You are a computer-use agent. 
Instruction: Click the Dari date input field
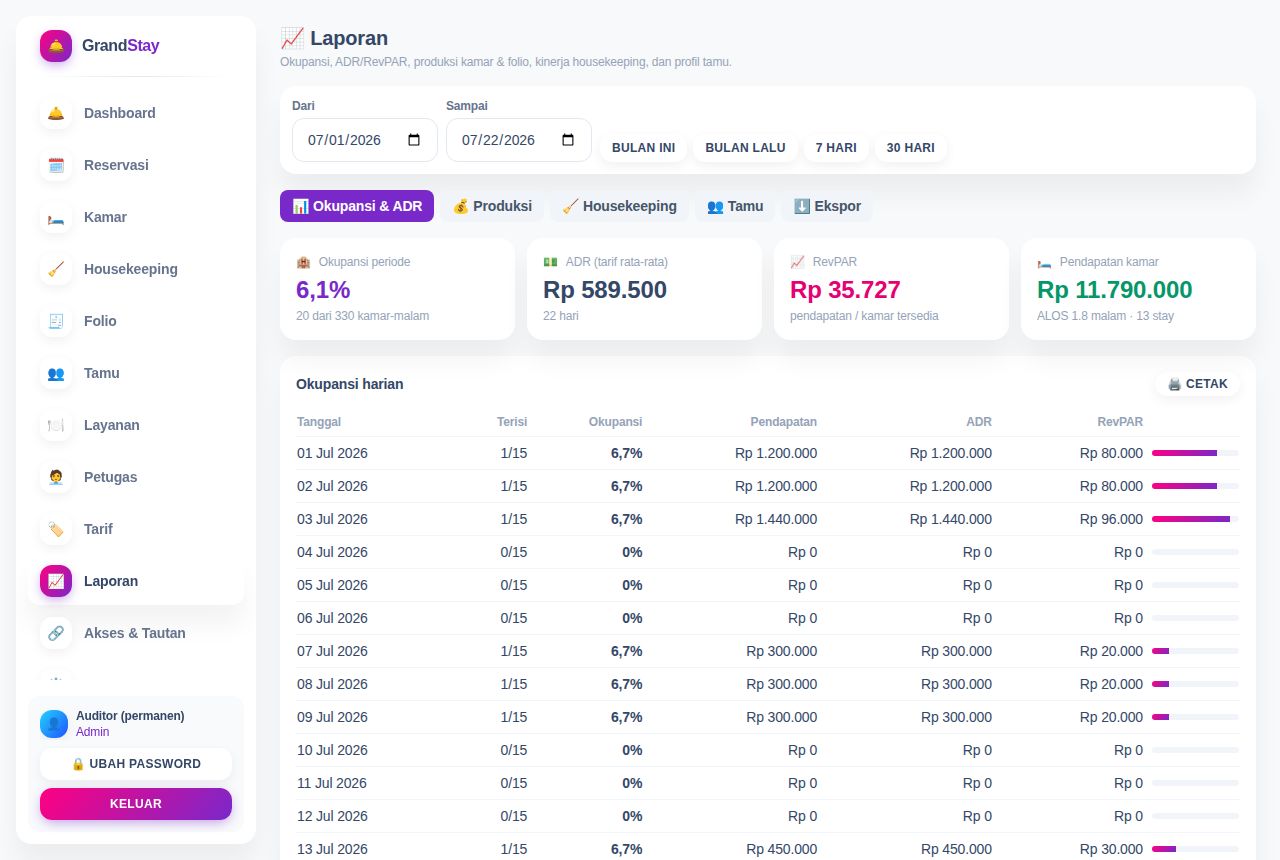[365, 140]
